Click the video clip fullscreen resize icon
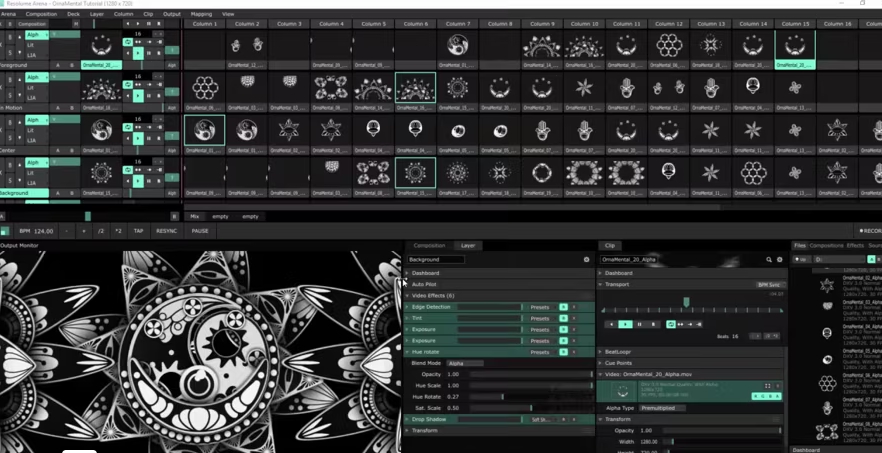The height and width of the screenshot is (453, 882). 768,386
